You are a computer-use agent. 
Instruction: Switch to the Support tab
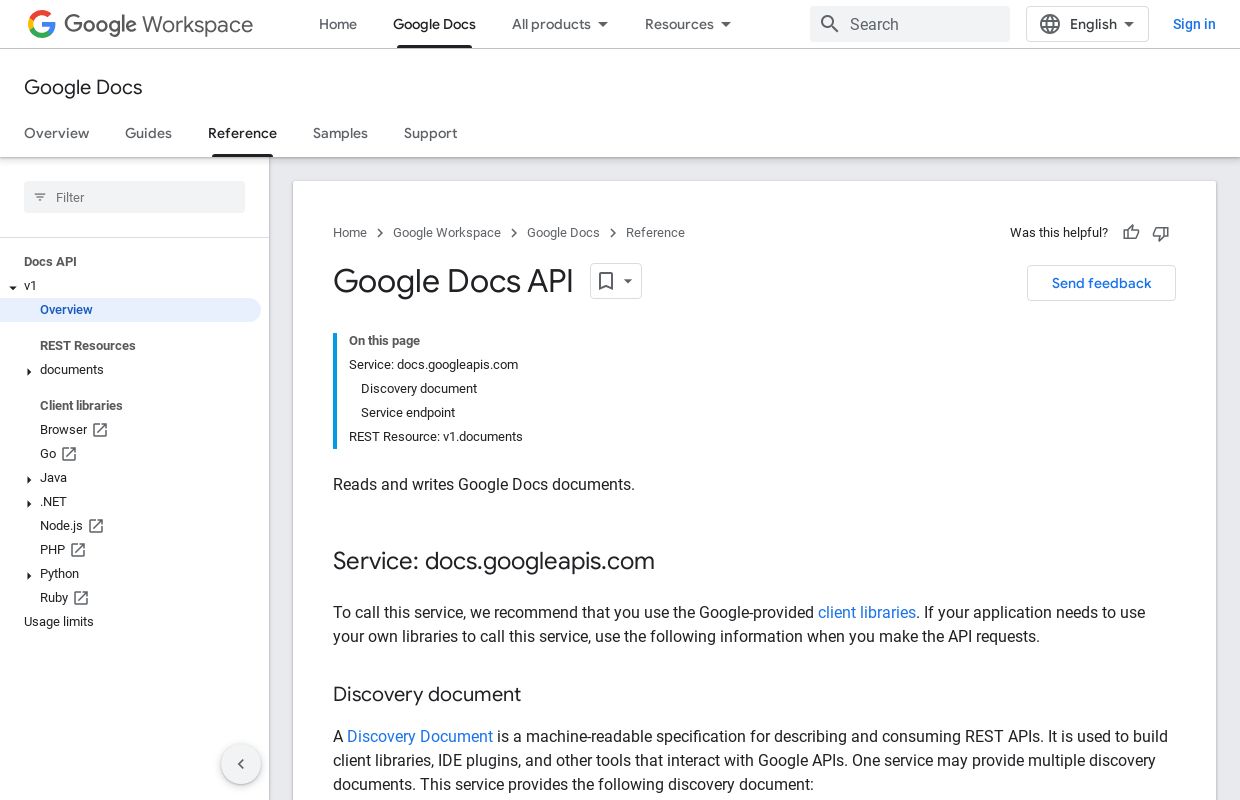click(x=430, y=133)
